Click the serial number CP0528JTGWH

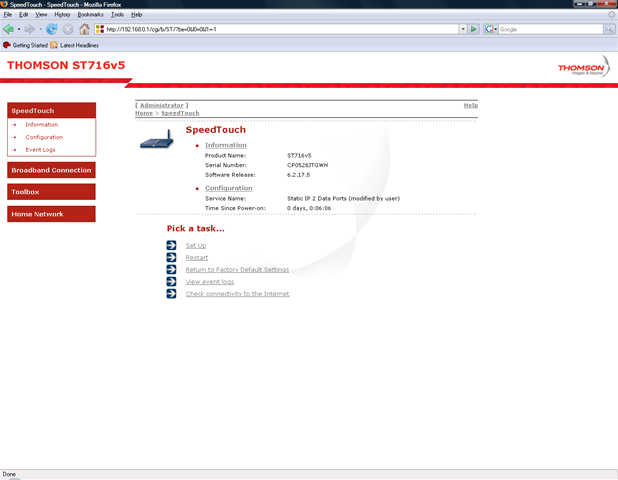(307, 165)
